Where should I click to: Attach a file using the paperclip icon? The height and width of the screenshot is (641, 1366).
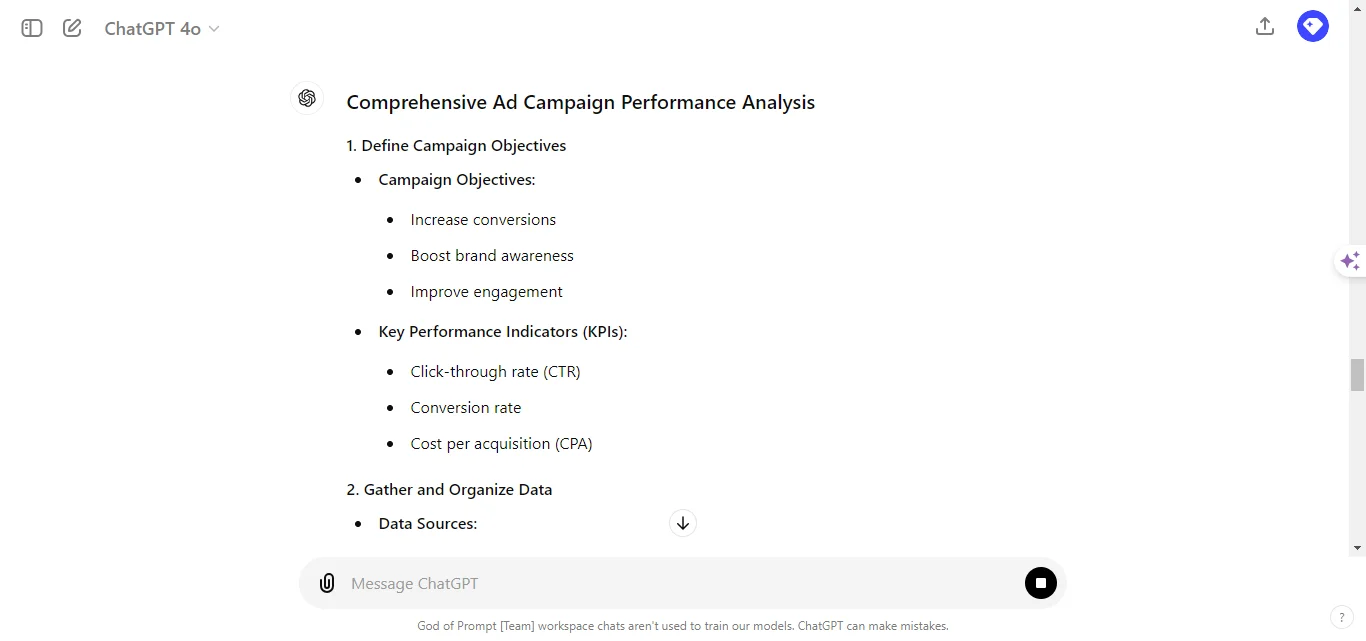327,583
